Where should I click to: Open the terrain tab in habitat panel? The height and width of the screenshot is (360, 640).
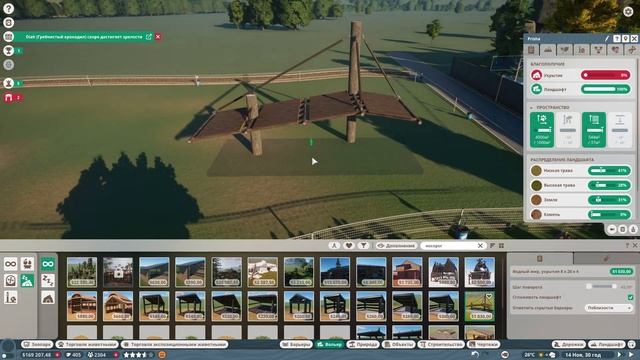(548, 50)
